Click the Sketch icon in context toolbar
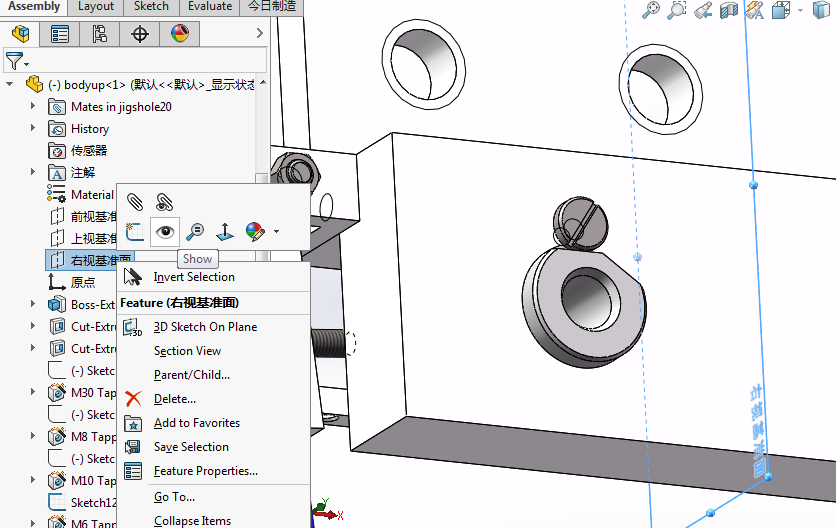Viewport: 836px width, 528px height. tap(135, 231)
